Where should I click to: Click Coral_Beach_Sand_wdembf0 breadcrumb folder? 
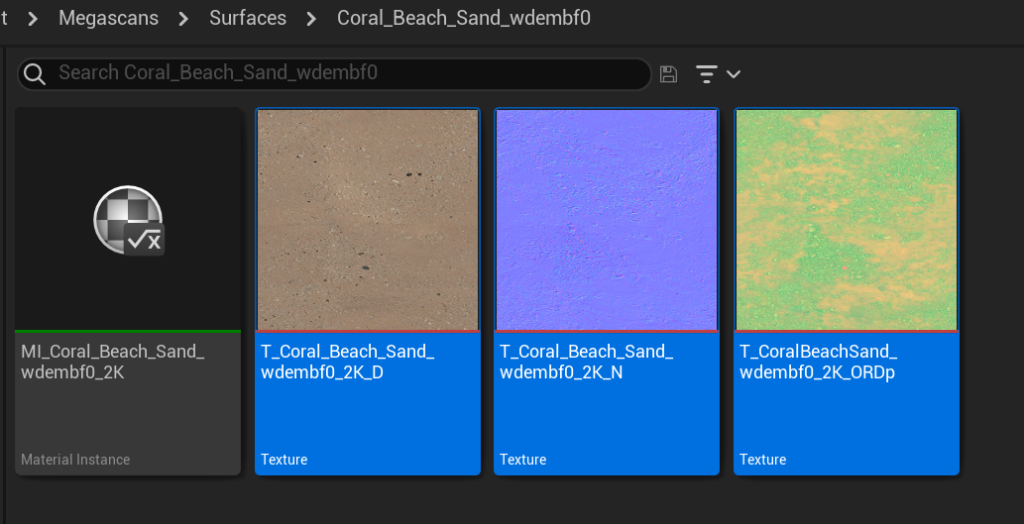click(463, 18)
